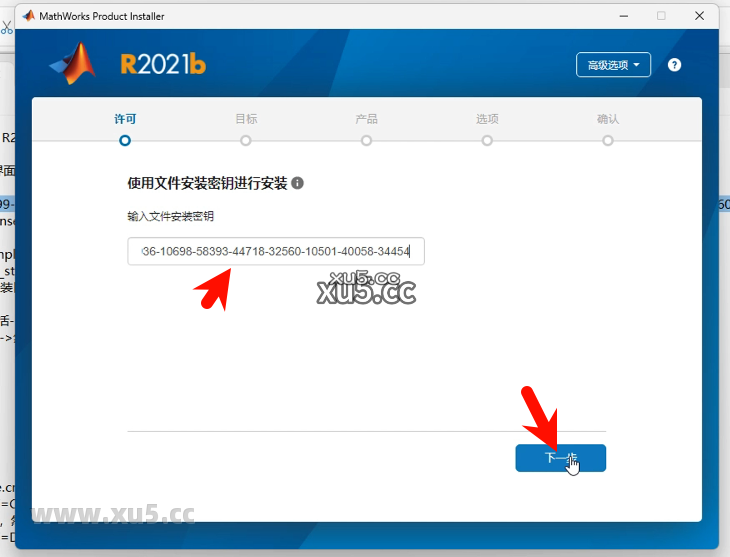The height and width of the screenshot is (557, 730).
Task: Click the 产品 step circle indicator
Action: 366,141
